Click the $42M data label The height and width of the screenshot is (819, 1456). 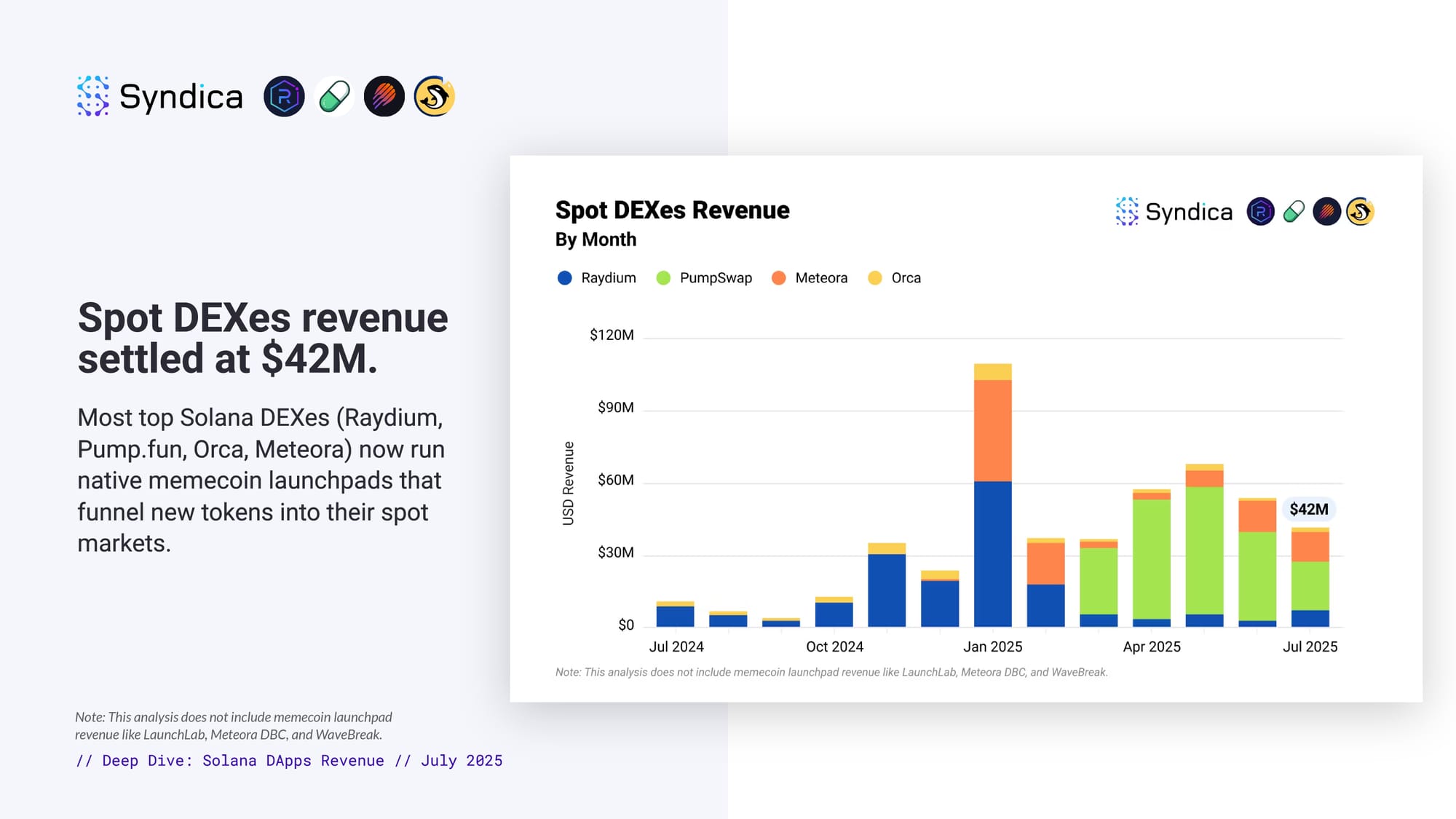pos(1309,509)
